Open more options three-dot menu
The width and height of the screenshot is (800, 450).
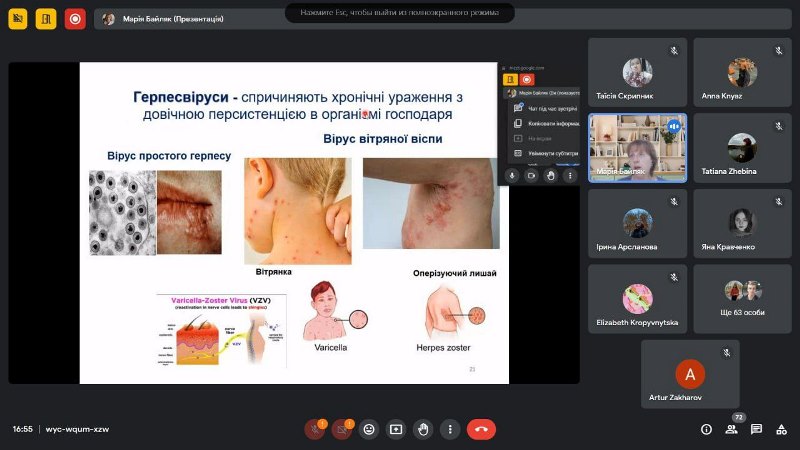tap(450, 429)
